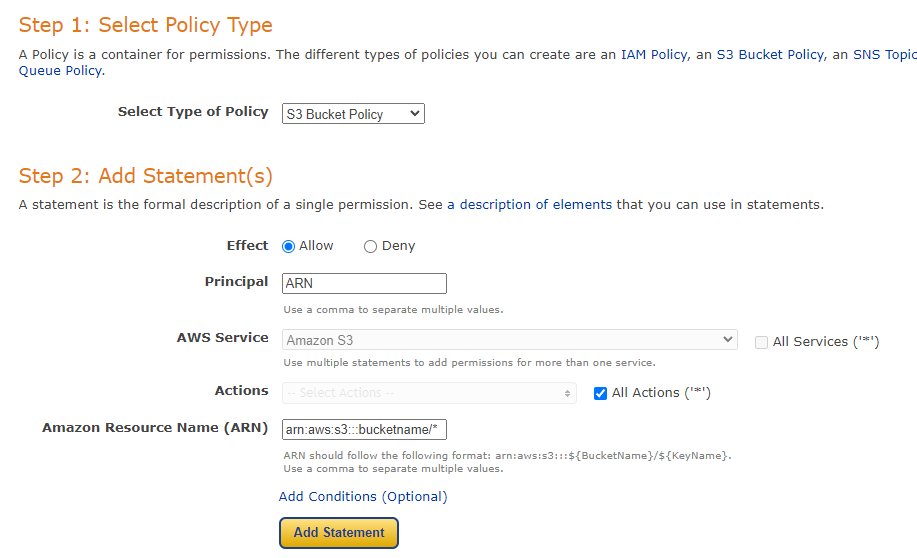This screenshot has width=917, height=558.
Task: Open Add Conditions (Optional) link
Action: coord(363,496)
